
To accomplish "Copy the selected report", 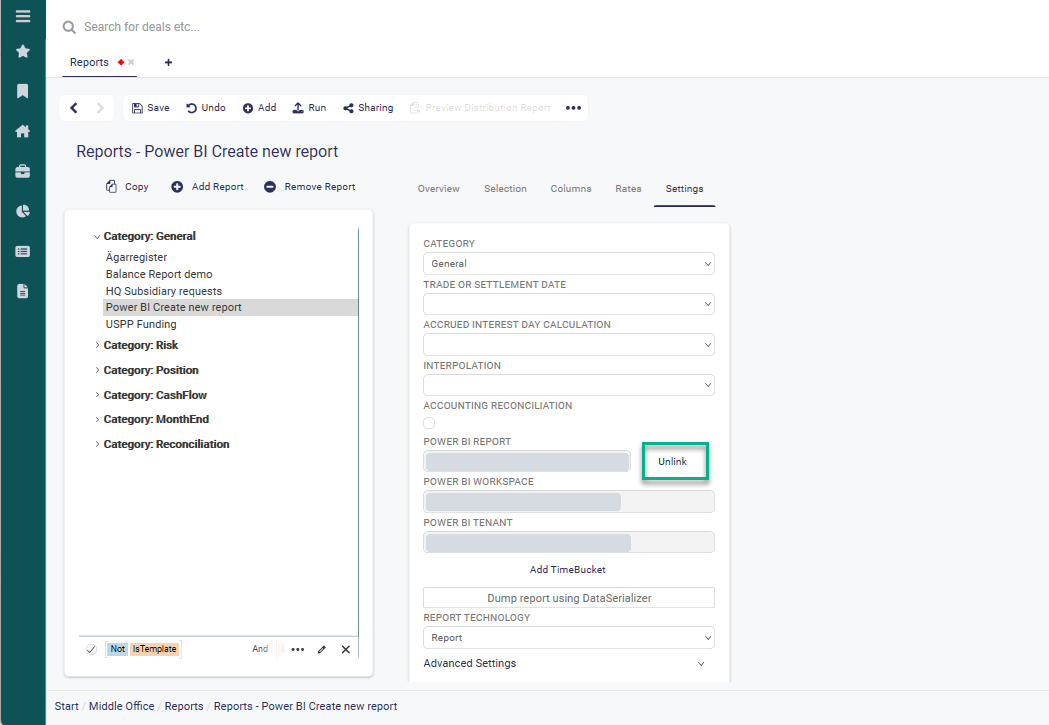I will [x=127, y=187].
